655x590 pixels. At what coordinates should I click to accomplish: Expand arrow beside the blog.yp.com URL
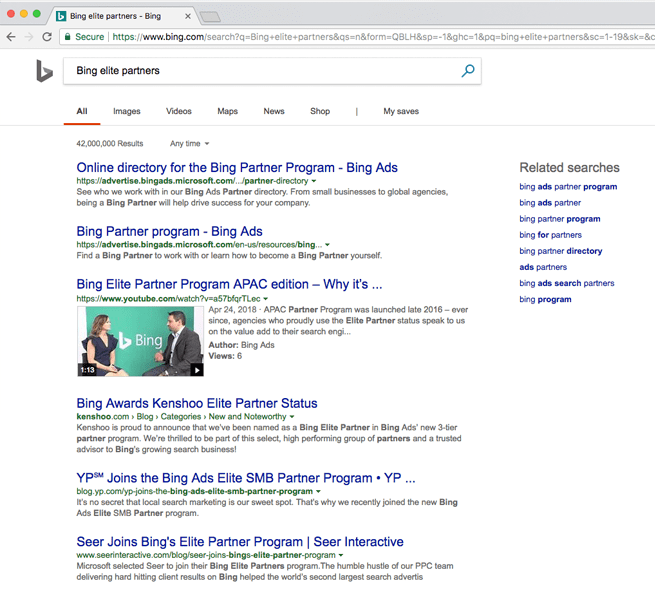(318, 491)
